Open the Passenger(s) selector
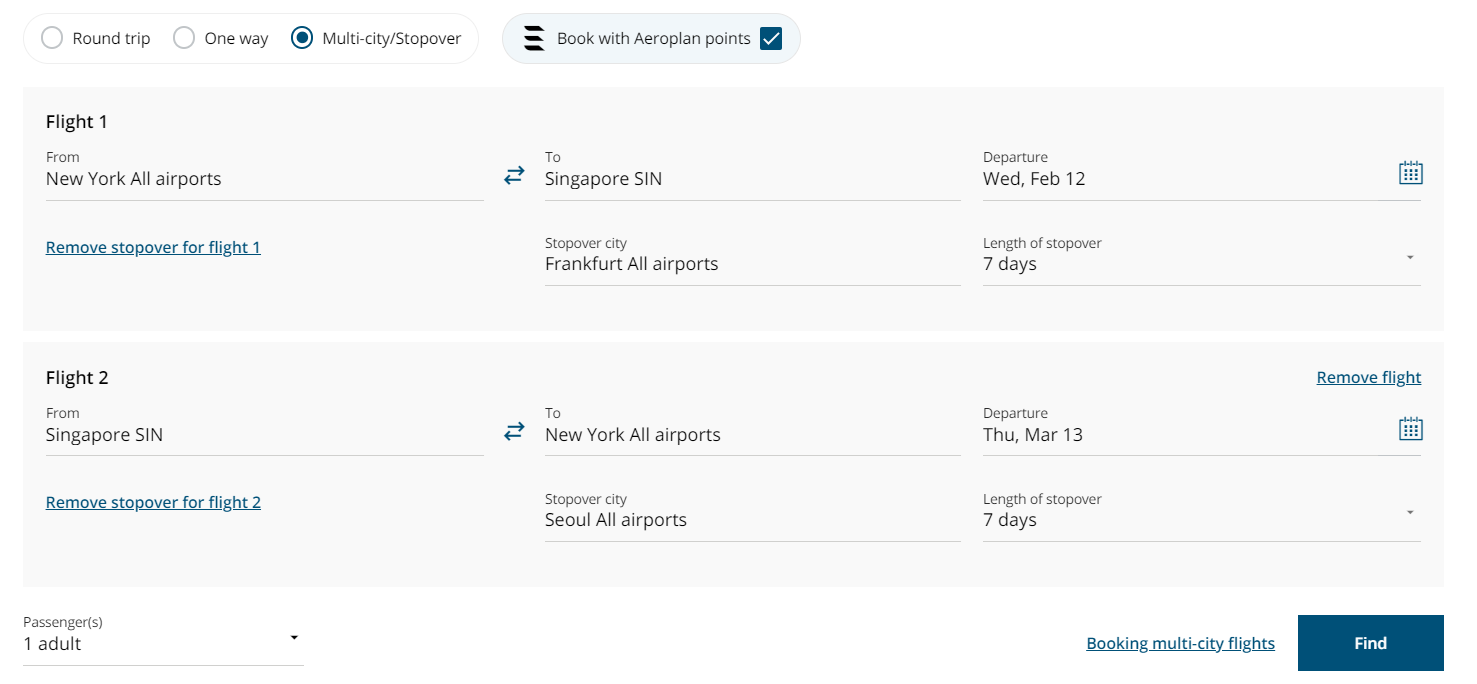The image size is (1477, 684). coord(293,636)
